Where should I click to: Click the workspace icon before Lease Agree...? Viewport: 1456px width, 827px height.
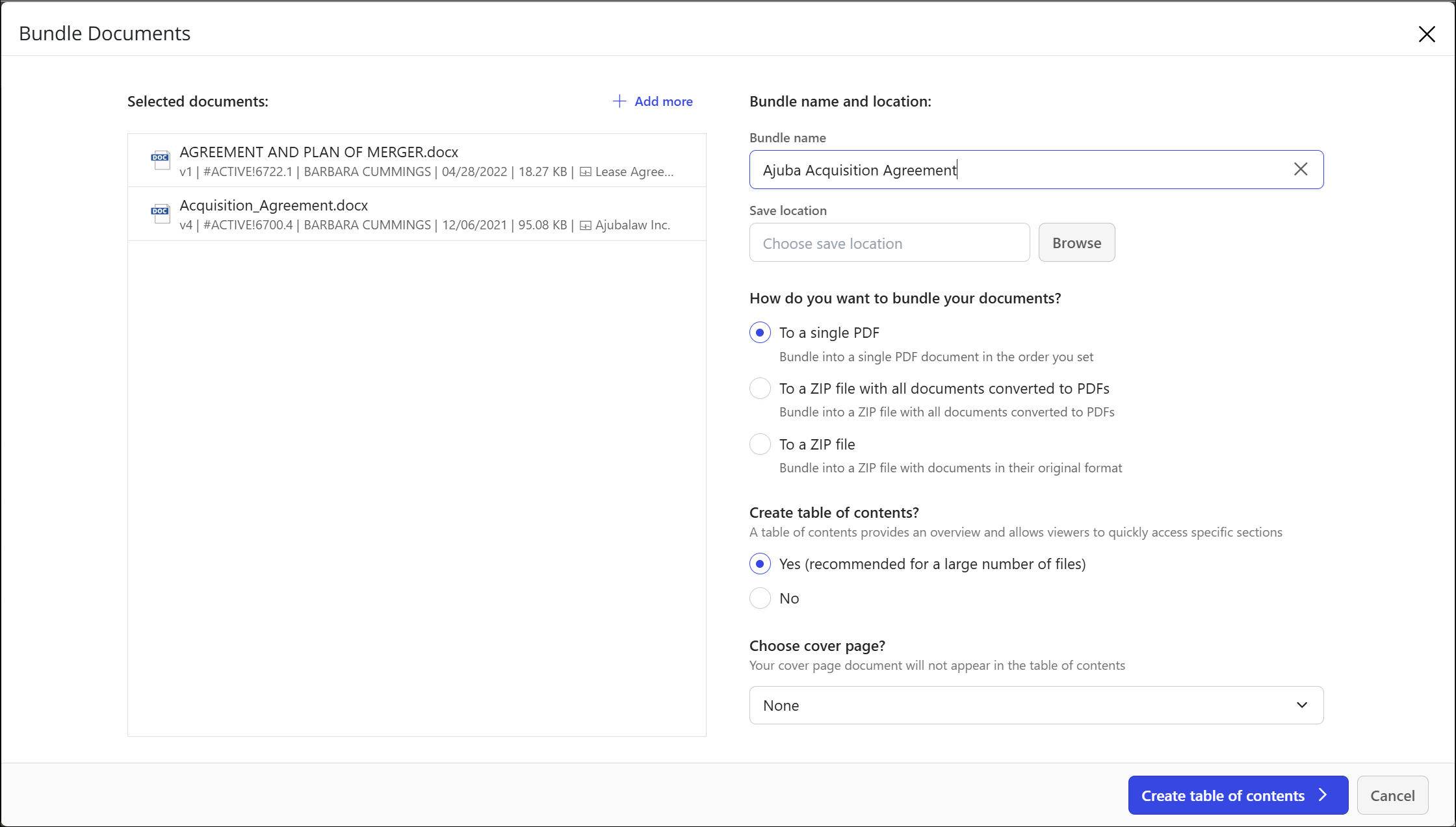(585, 172)
